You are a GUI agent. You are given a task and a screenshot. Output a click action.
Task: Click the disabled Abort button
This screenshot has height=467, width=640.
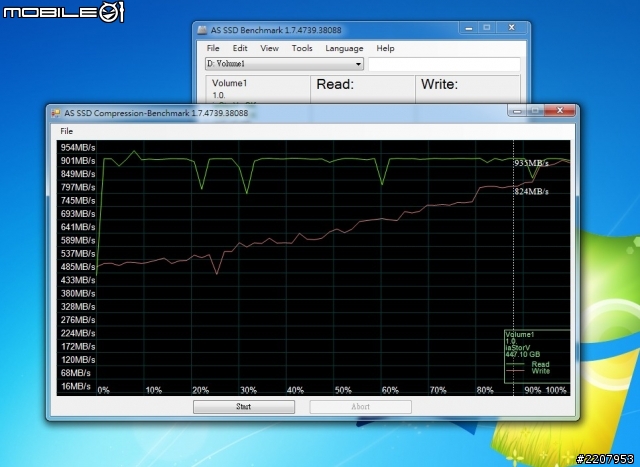pyautogui.click(x=360, y=407)
